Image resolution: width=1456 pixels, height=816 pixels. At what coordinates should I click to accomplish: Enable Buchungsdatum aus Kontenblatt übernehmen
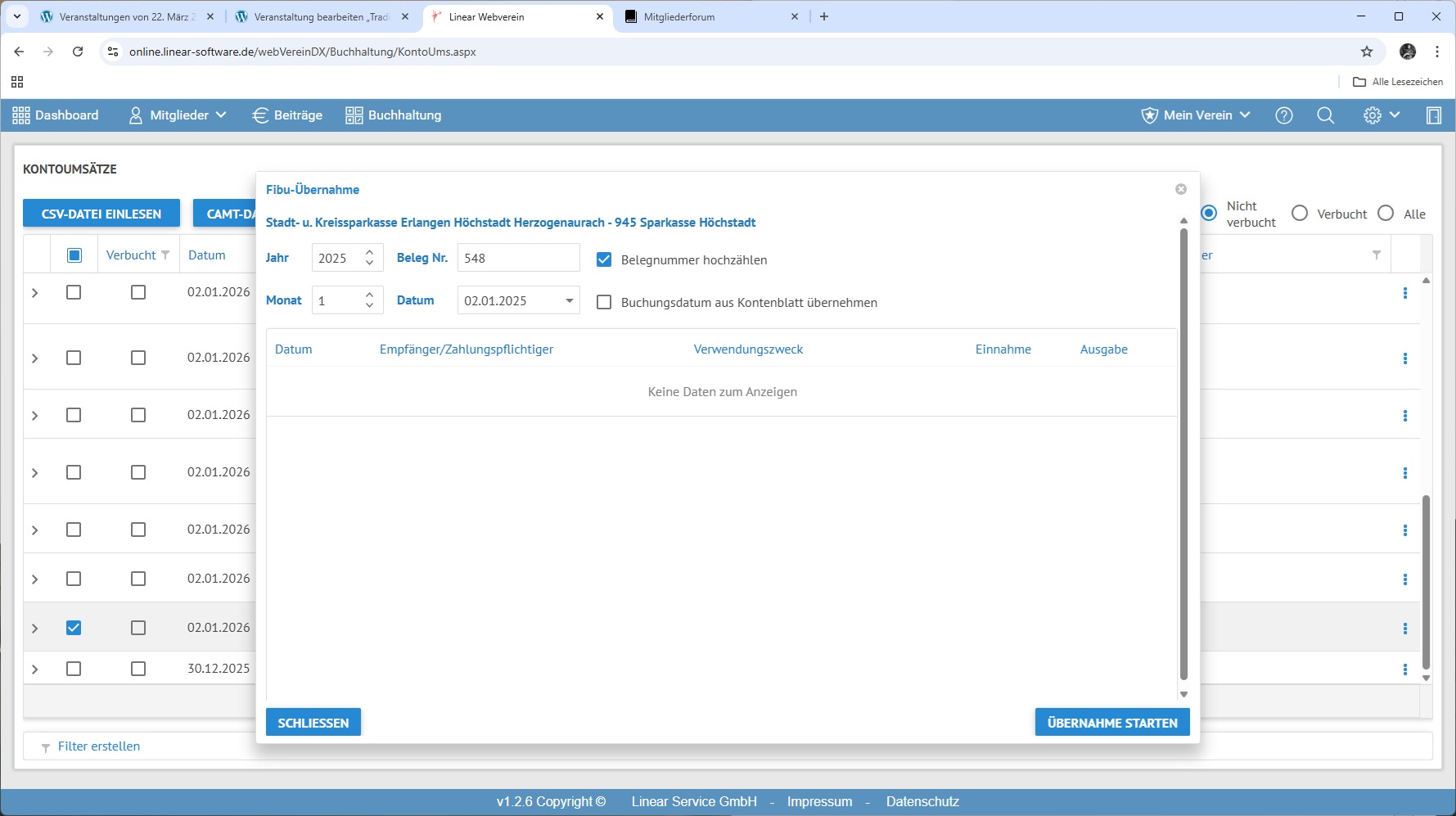pos(604,302)
